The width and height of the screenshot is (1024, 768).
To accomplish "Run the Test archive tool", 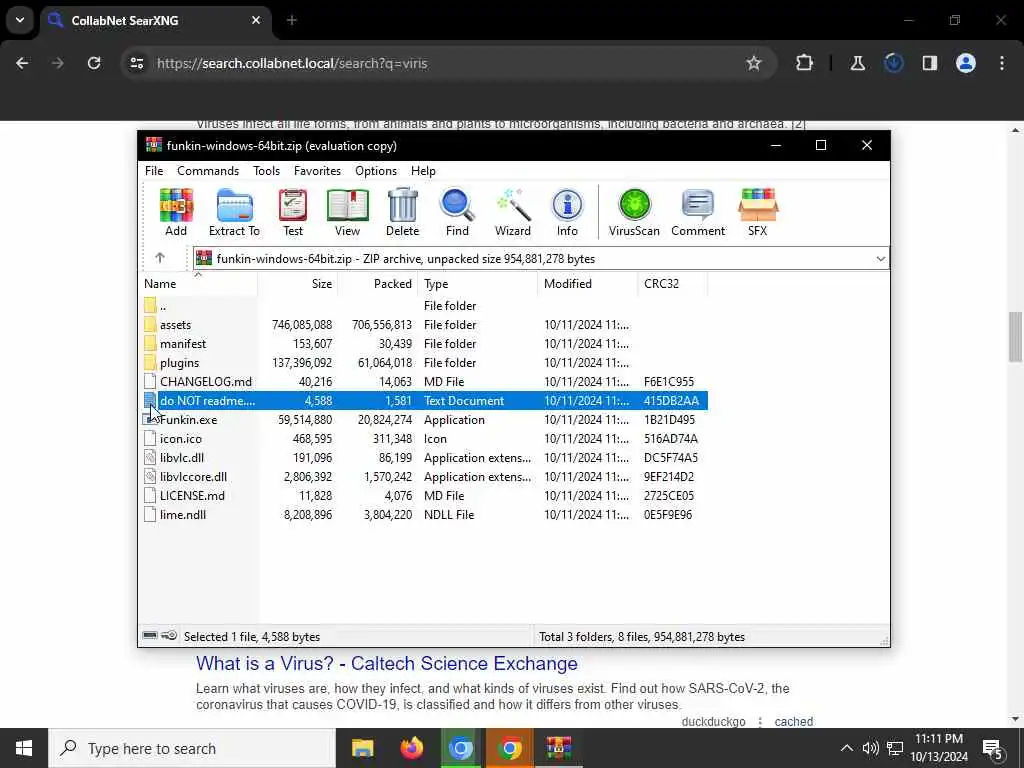I will [x=293, y=212].
